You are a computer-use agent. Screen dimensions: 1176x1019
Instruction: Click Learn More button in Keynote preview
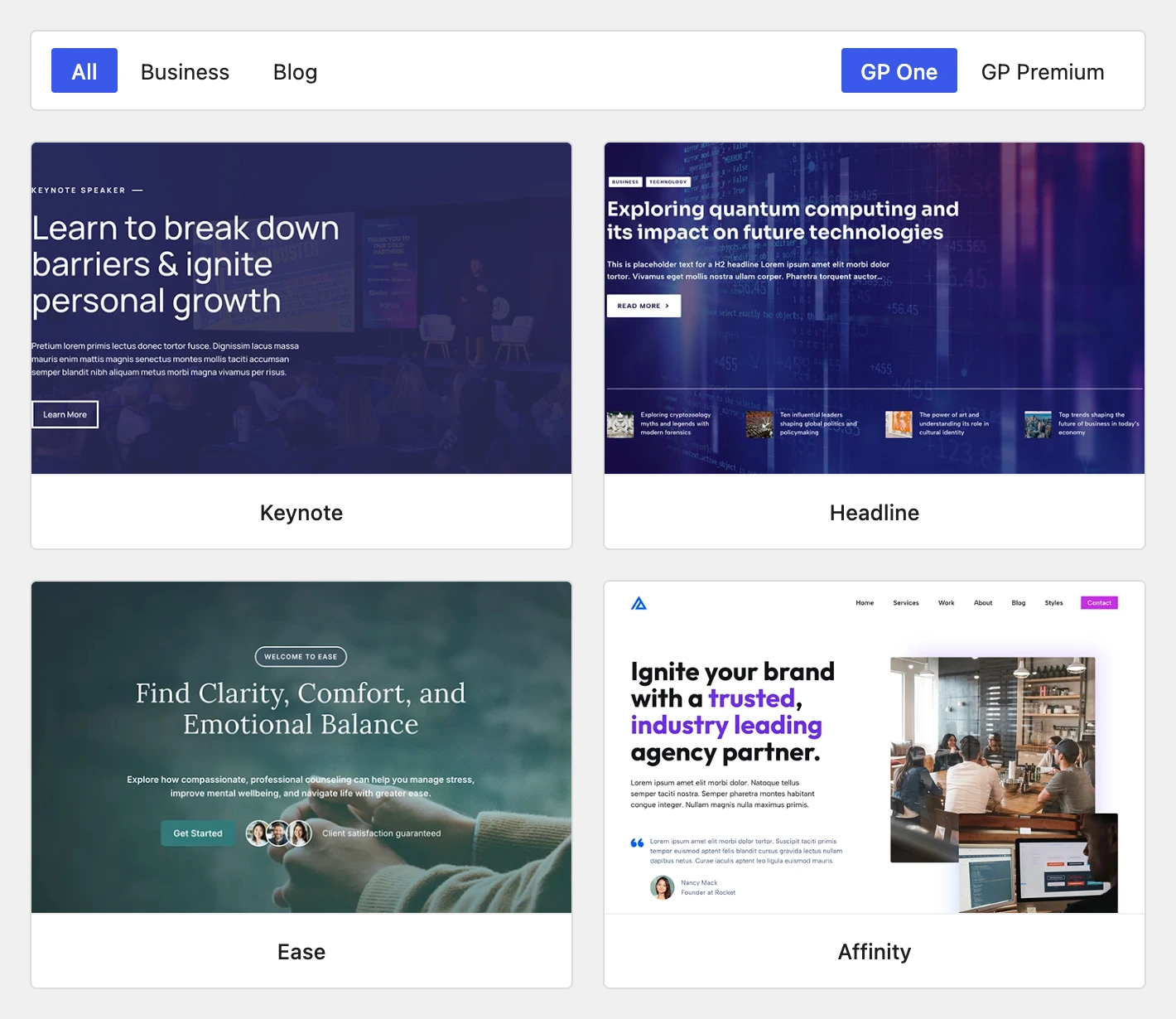[65, 414]
